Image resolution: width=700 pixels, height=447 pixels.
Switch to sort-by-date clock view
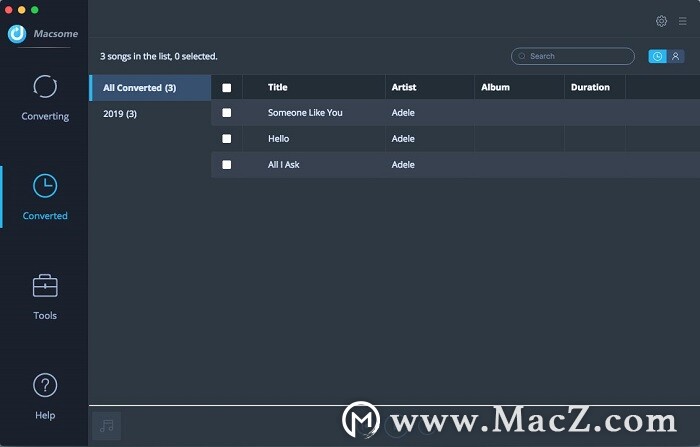coord(657,56)
